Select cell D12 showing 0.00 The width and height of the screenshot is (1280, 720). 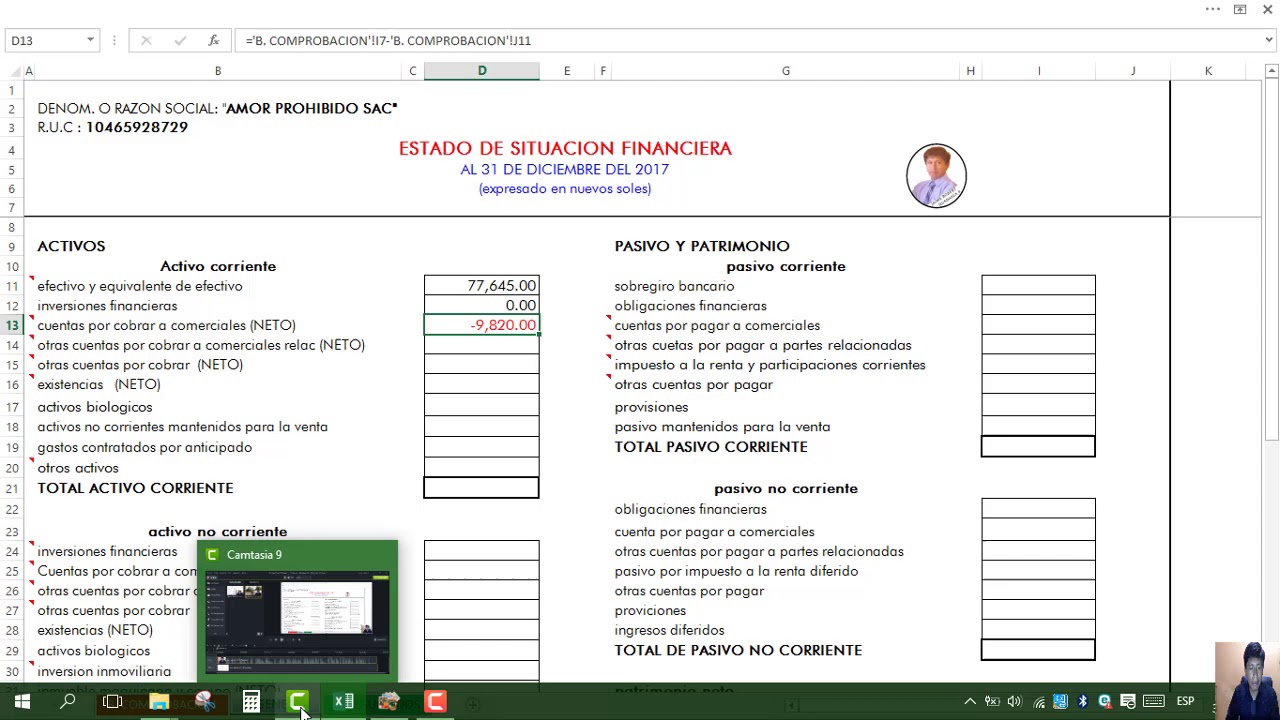click(x=482, y=306)
